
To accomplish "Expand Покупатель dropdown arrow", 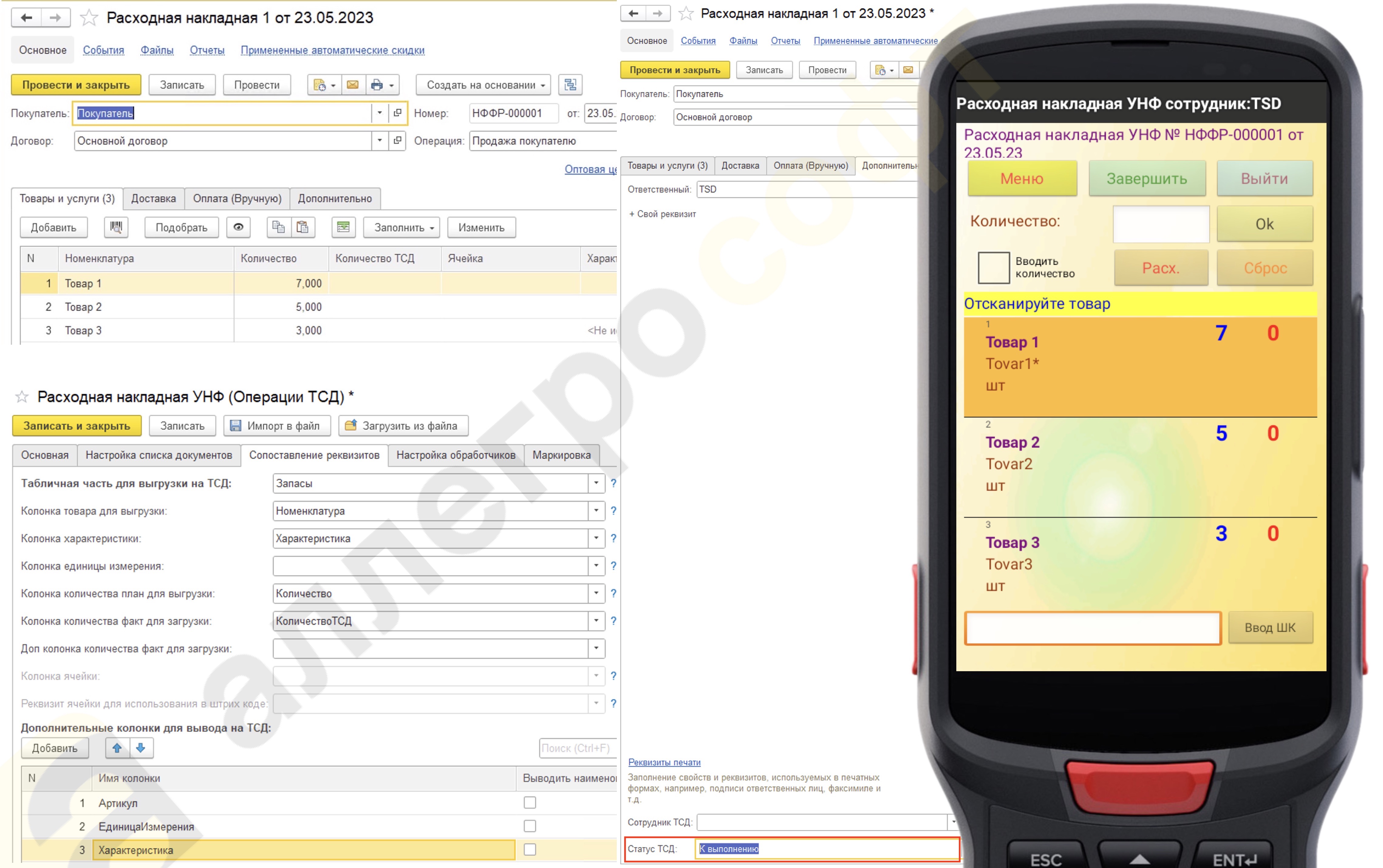I will pyautogui.click(x=379, y=113).
